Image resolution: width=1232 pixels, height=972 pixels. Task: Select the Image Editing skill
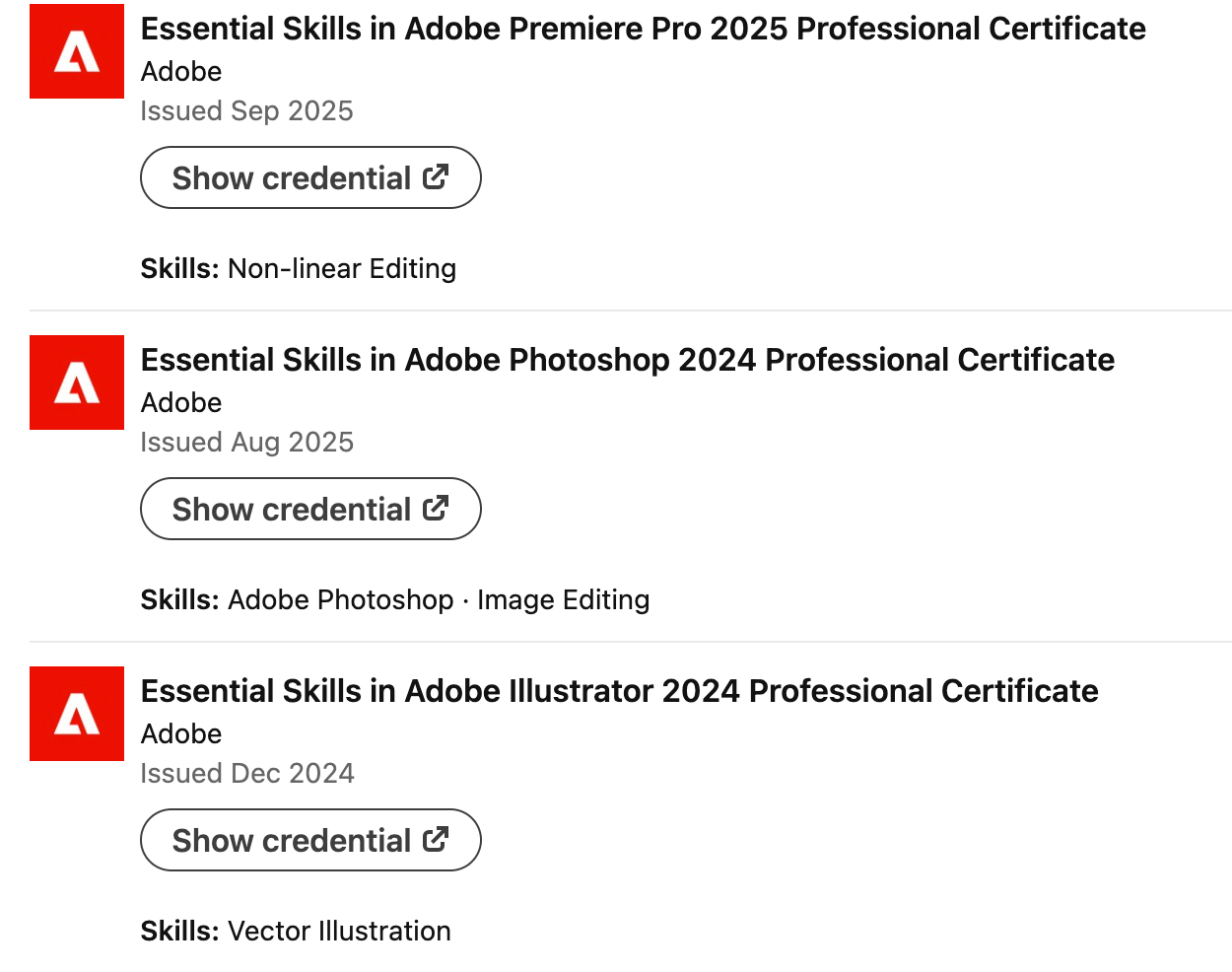tap(563, 599)
